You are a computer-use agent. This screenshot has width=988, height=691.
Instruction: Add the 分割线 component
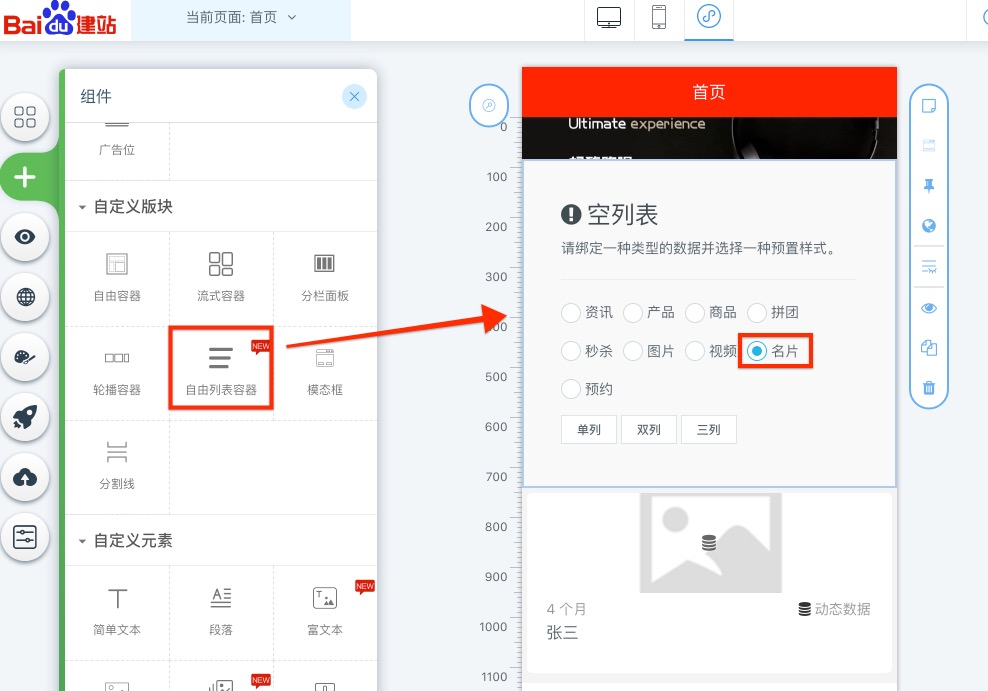[117, 467]
